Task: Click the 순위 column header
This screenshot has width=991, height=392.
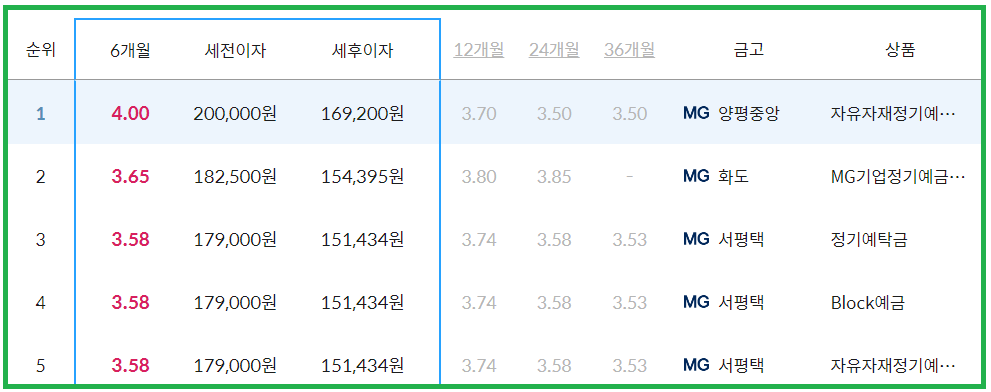Action: tap(40, 51)
